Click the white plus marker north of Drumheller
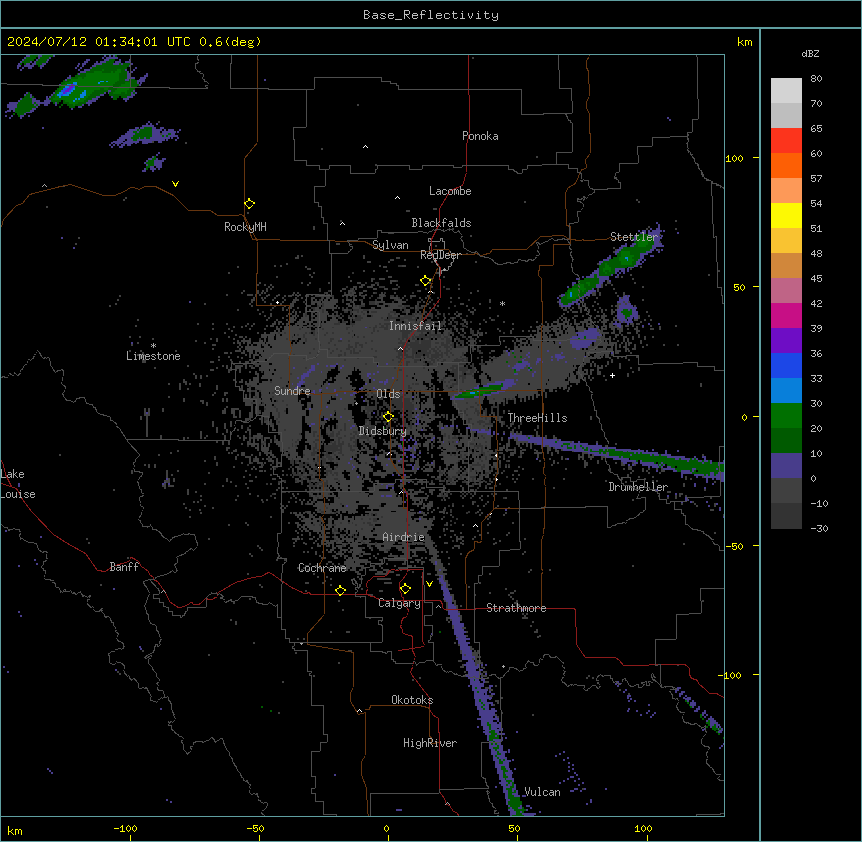 [x=612, y=375]
